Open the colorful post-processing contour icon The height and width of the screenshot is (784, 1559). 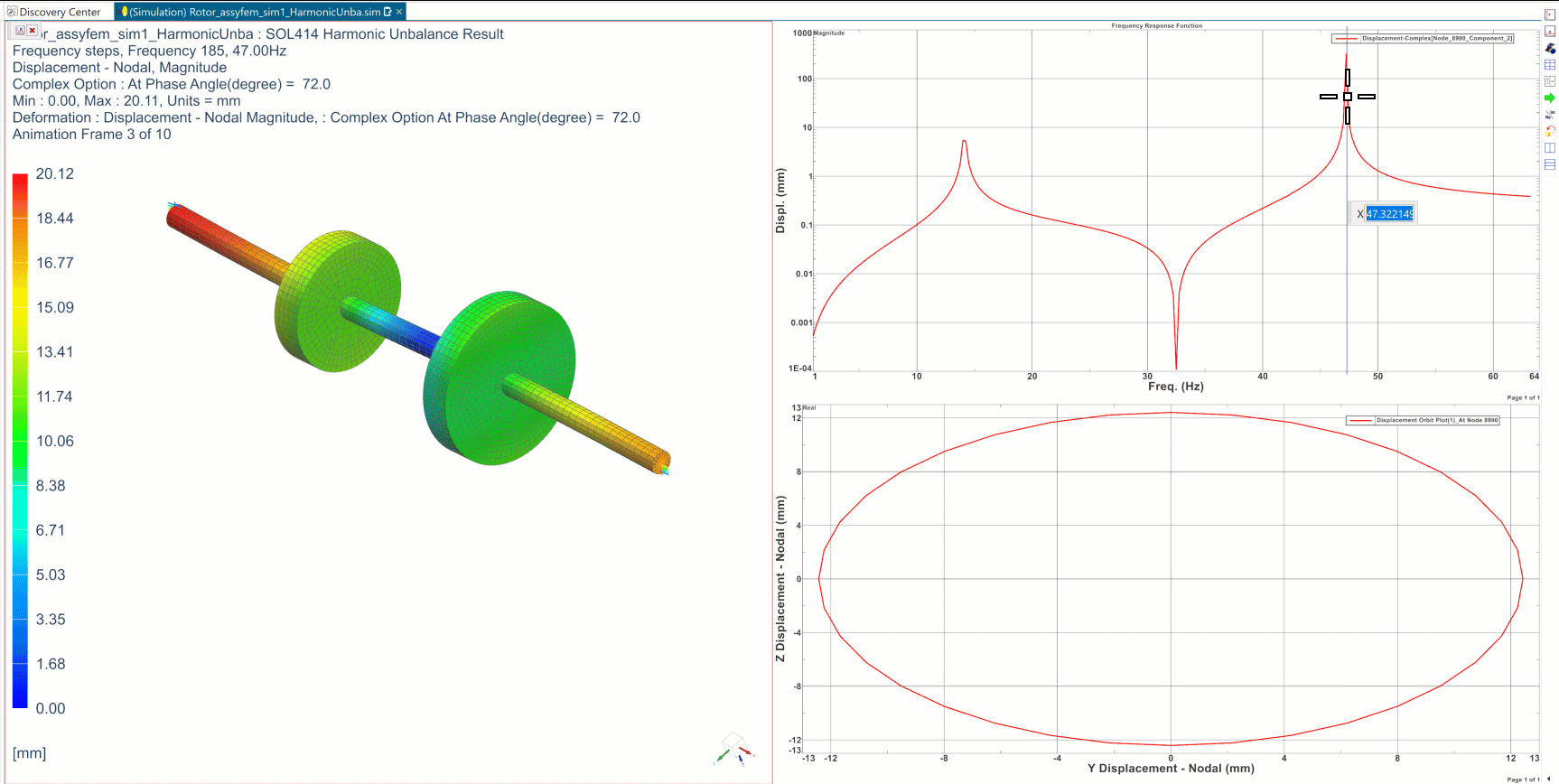coord(1550,48)
